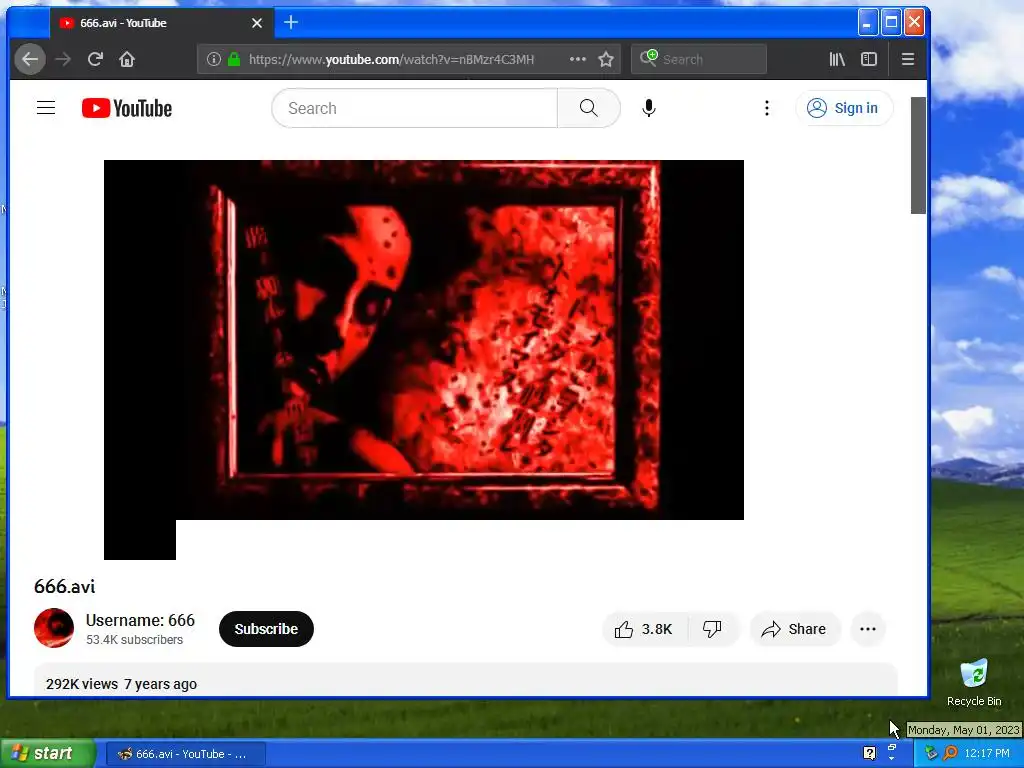Click the 53.4K subscribers text
This screenshot has width=1024, height=768.
(135, 640)
